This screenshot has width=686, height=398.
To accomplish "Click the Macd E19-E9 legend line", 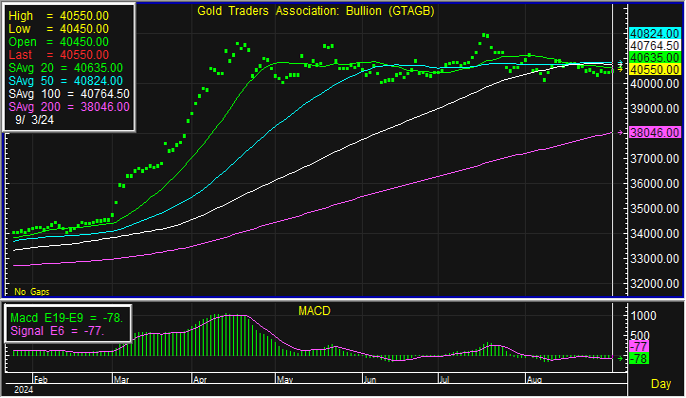I will (x=66, y=318).
